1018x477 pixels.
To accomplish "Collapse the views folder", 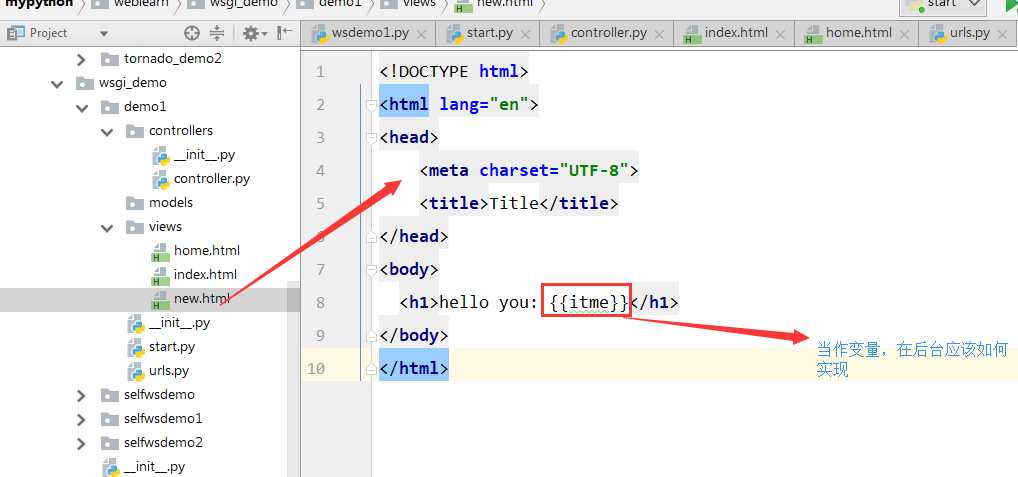I will (107, 227).
